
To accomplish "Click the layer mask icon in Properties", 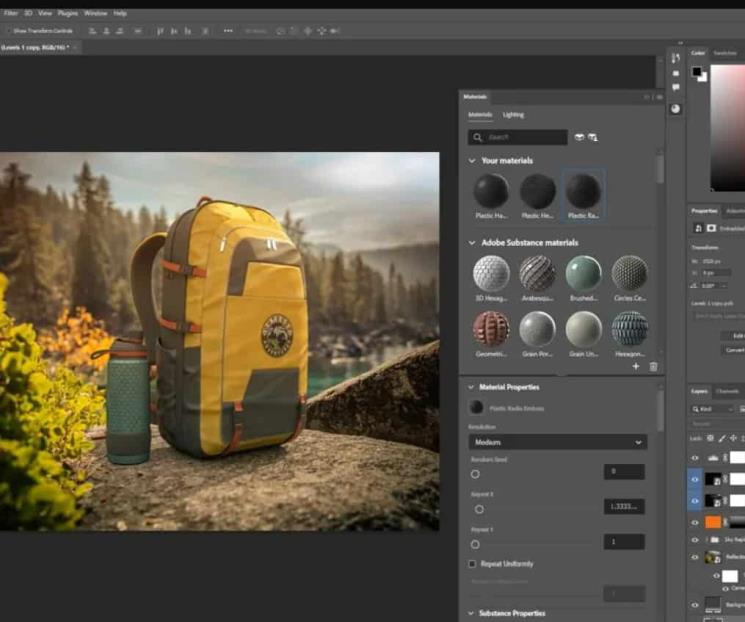I will pyautogui.click(x=711, y=229).
